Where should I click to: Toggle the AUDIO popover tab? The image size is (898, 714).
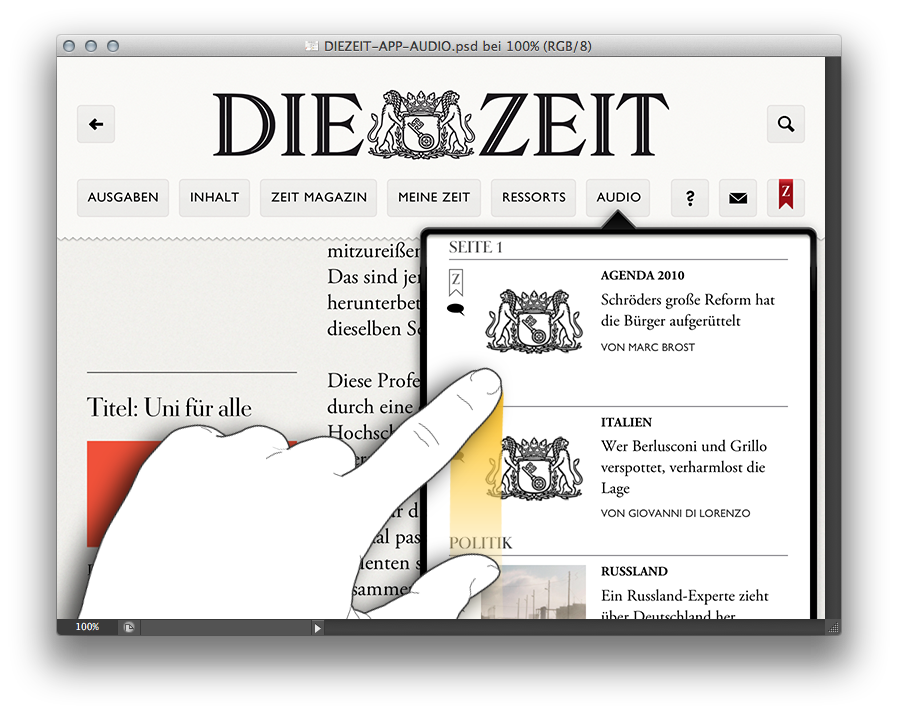[x=618, y=198]
